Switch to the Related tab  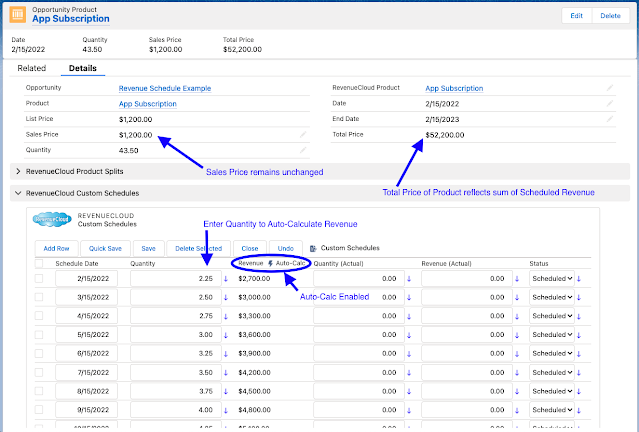[x=32, y=68]
